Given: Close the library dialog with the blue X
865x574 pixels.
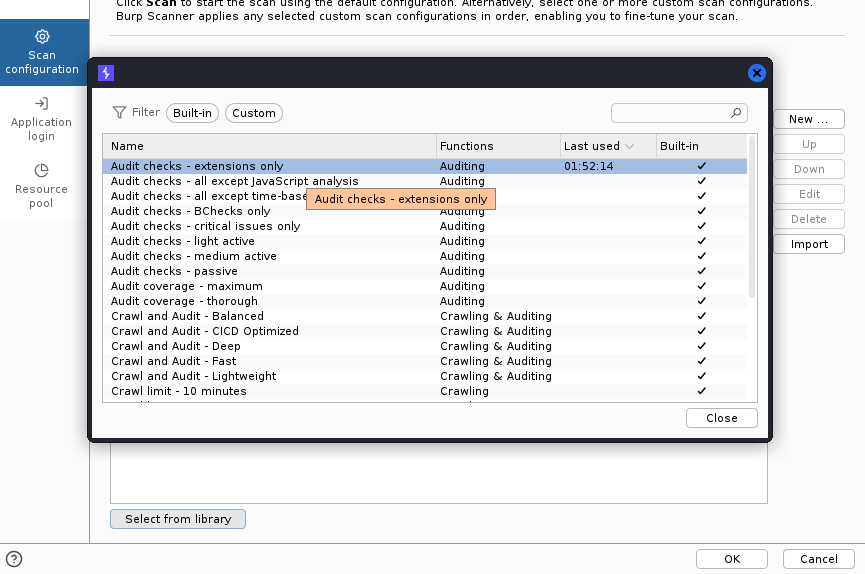Looking at the screenshot, I should (x=756, y=73).
